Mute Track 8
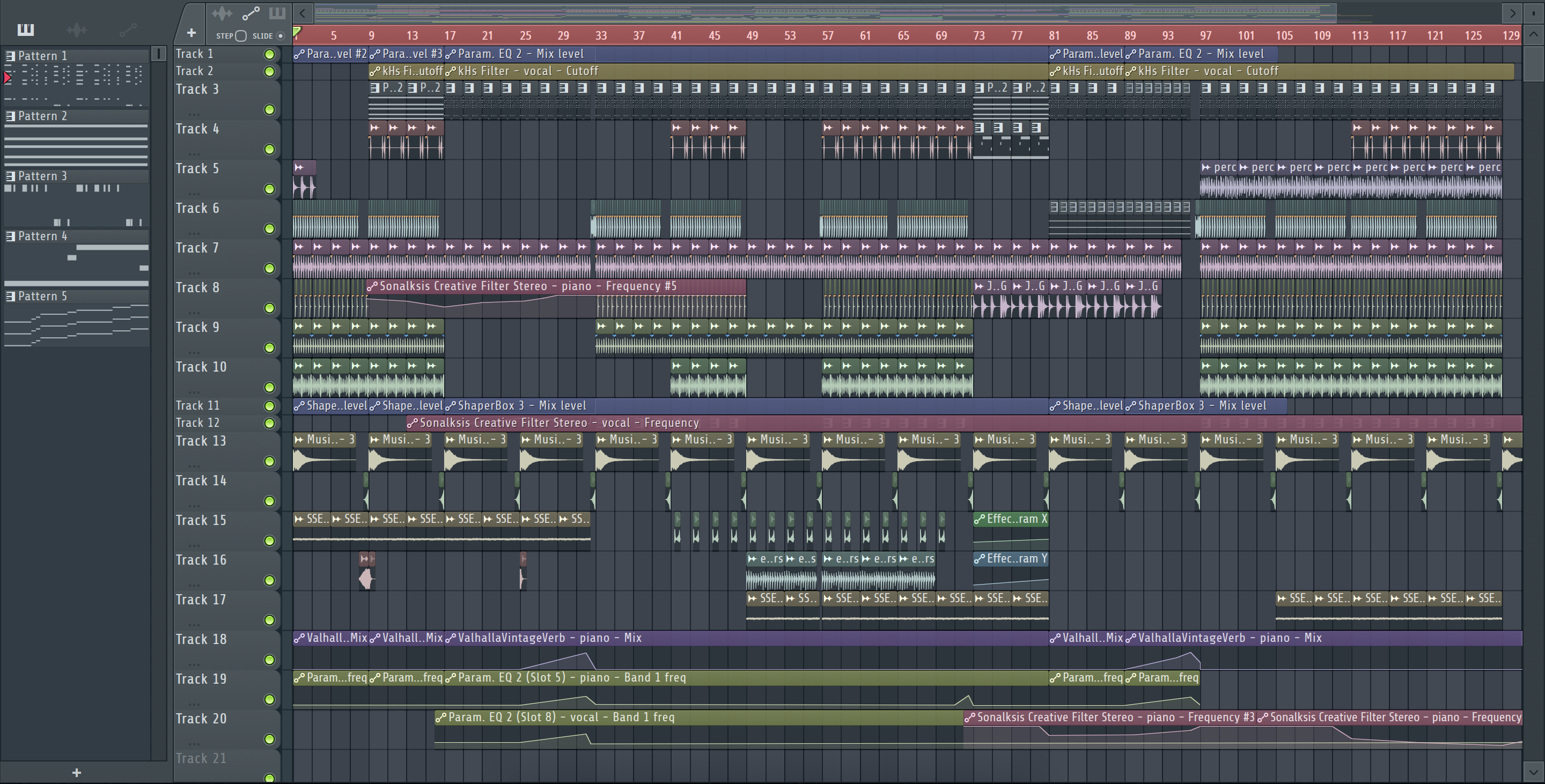Screen dimensions: 1545x784 (x=269, y=308)
